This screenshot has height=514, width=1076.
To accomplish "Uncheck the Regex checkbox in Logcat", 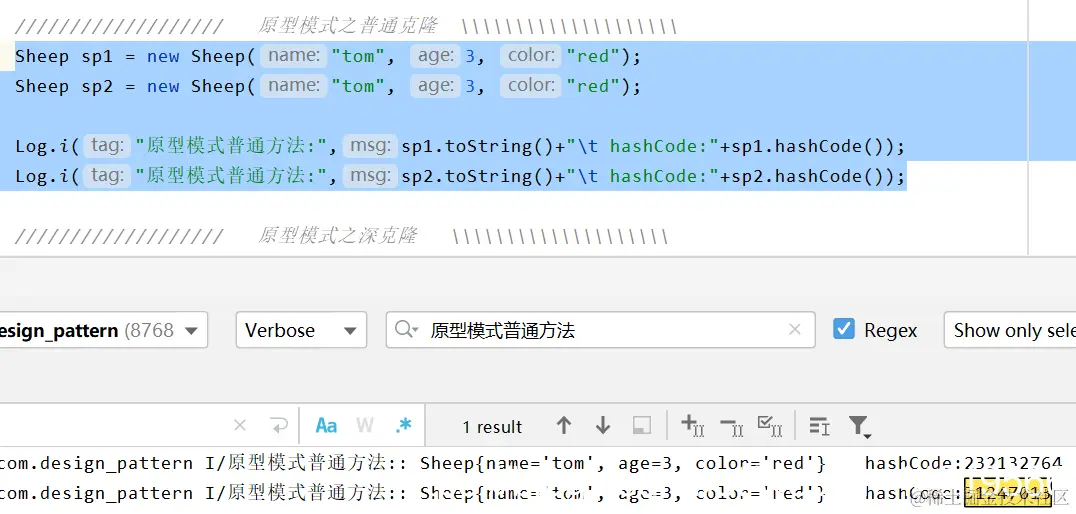I will (843, 329).
